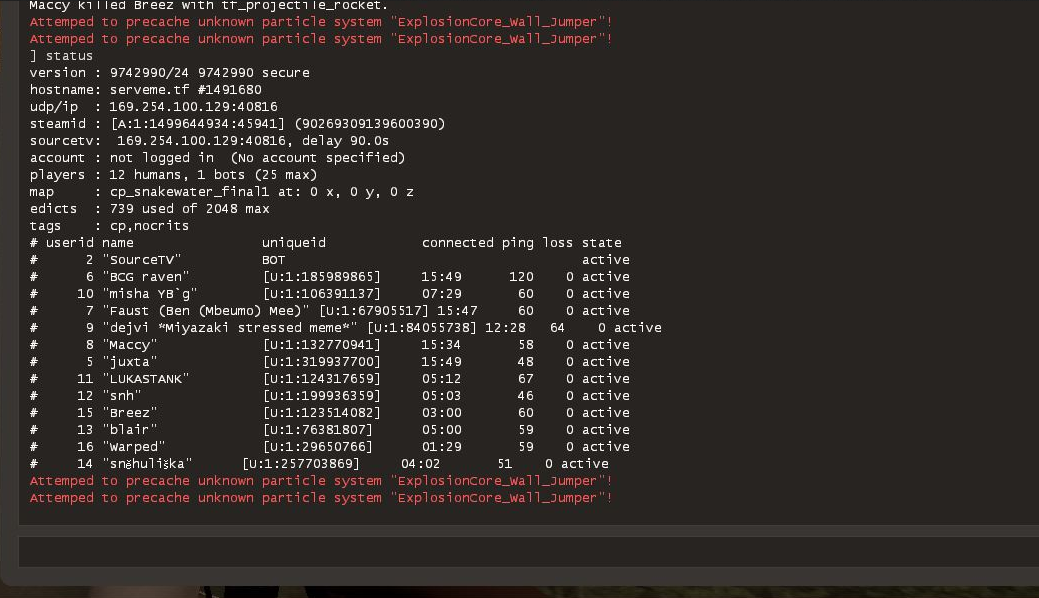Click the version 9742990 secure line

point(170,73)
